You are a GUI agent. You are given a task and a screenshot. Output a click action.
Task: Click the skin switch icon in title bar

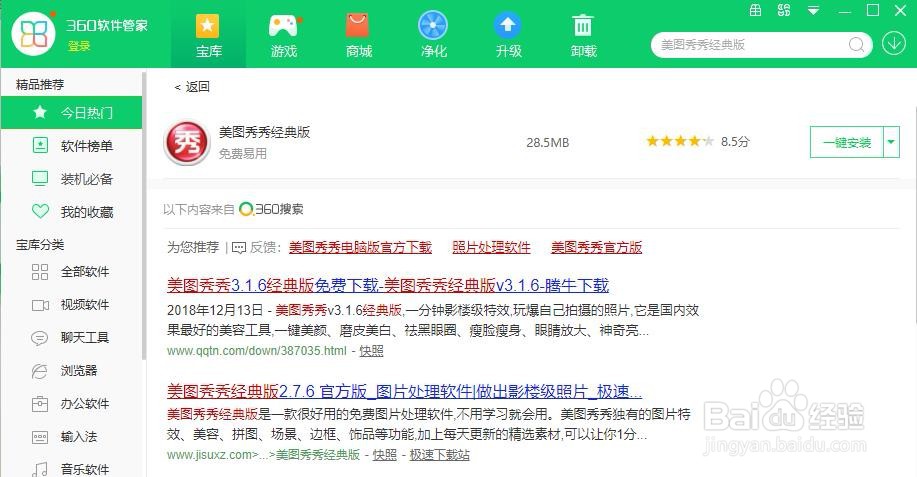pyautogui.click(x=784, y=10)
